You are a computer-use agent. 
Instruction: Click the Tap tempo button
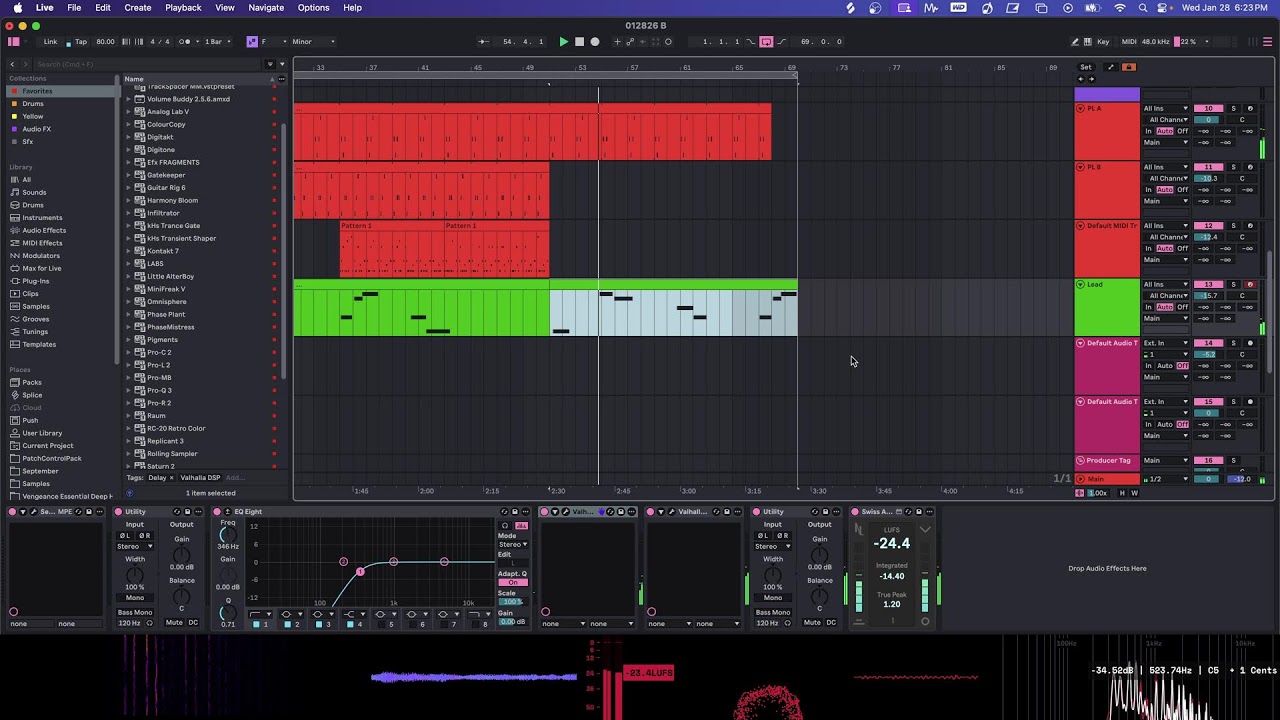(79, 42)
